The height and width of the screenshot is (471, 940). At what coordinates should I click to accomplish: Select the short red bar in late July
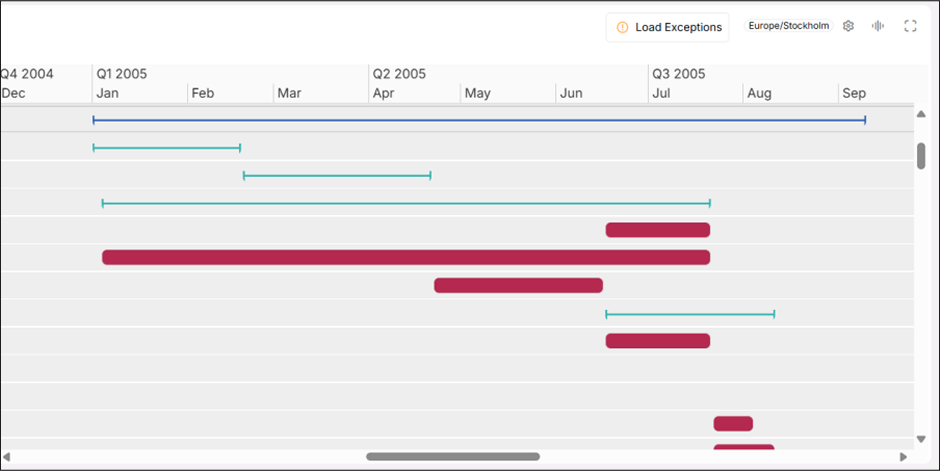point(733,424)
